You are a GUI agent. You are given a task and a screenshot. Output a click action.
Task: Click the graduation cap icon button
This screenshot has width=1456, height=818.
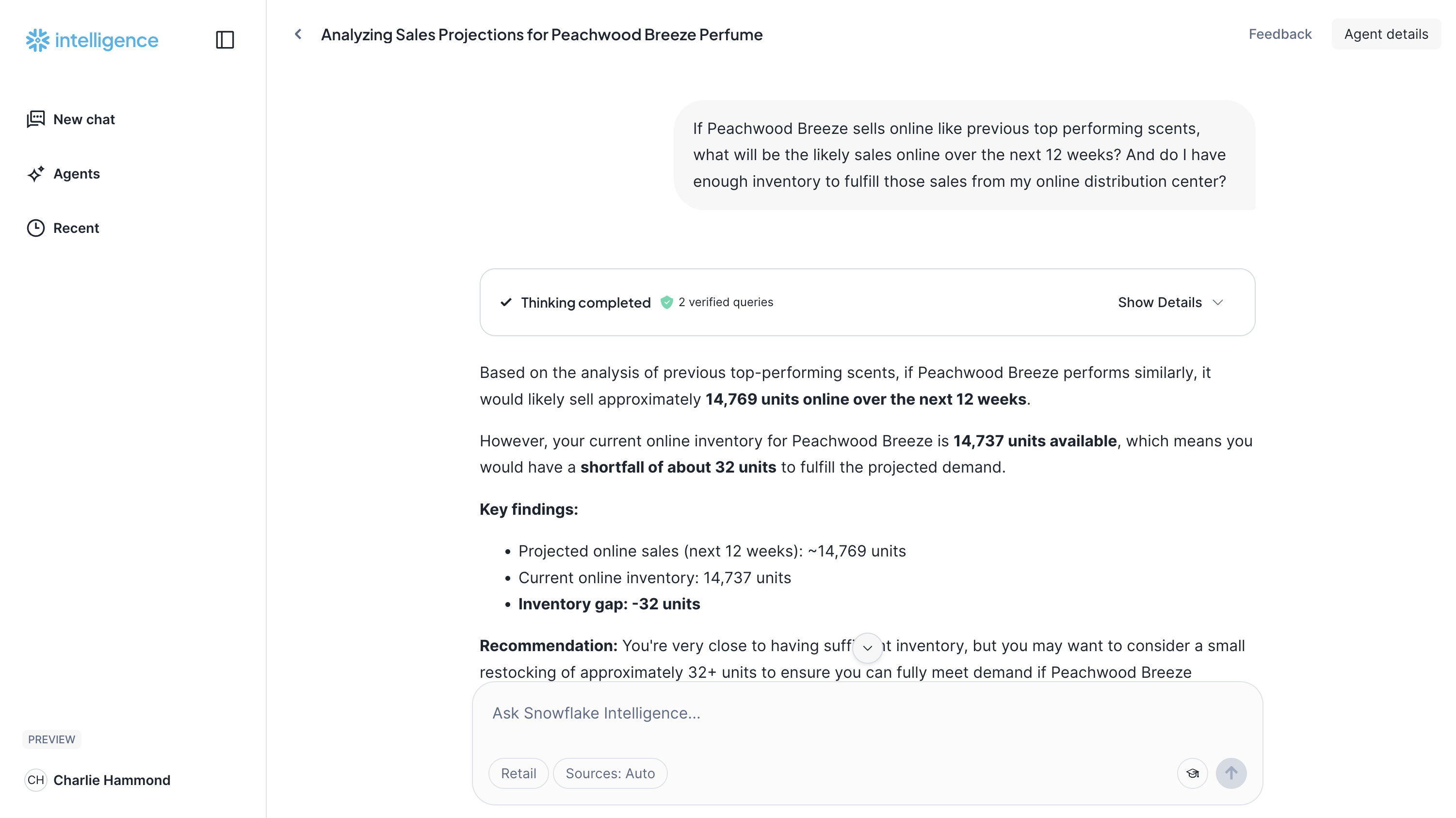click(1192, 773)
